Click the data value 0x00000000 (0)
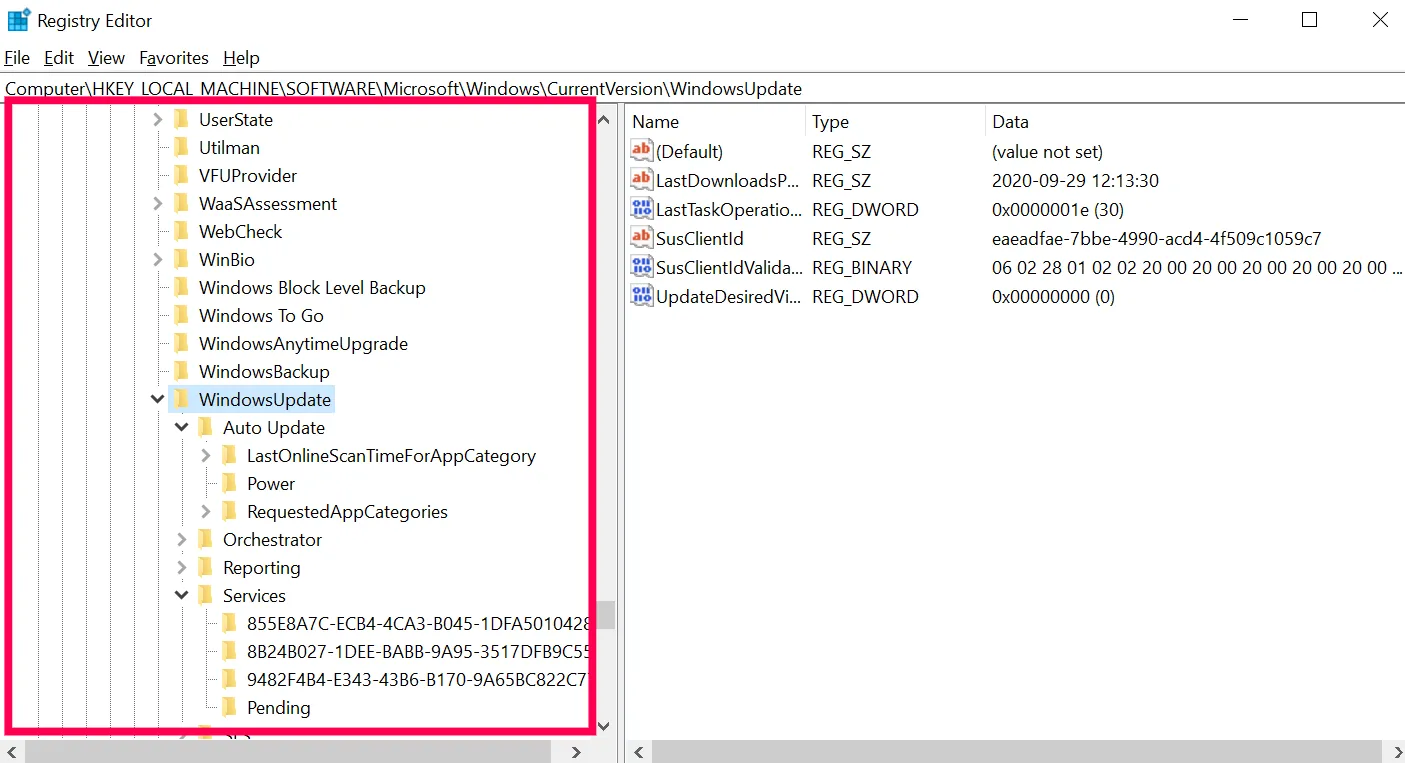 point(1053,297)
